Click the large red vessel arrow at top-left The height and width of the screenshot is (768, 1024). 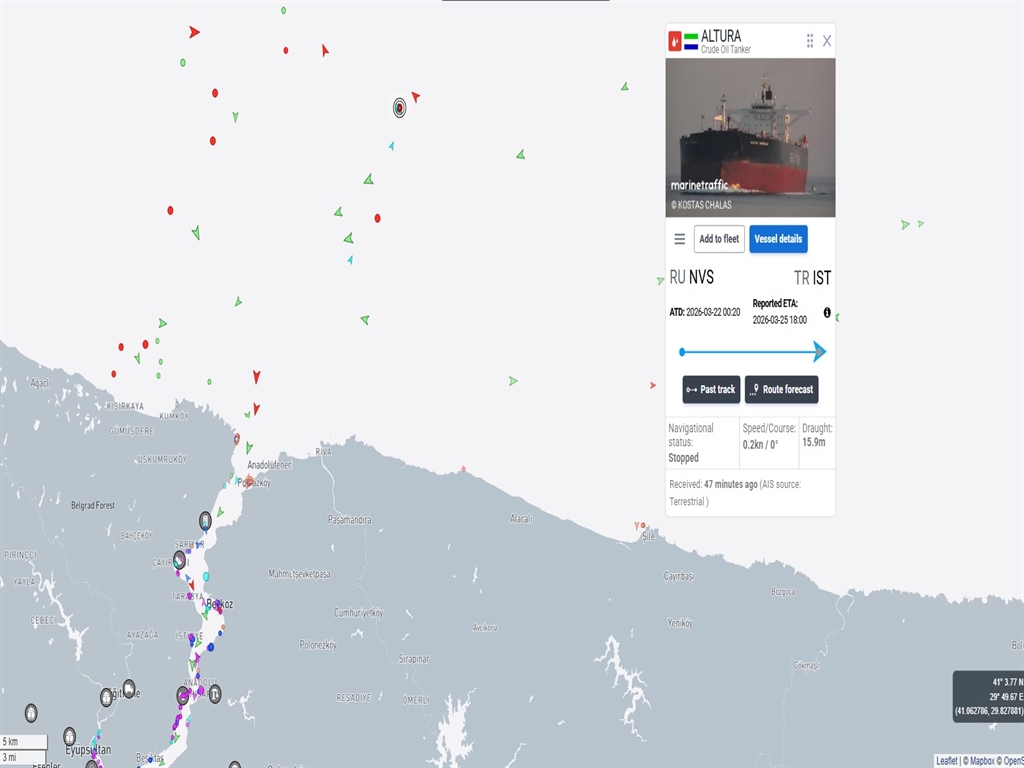(x=194, y=32)
